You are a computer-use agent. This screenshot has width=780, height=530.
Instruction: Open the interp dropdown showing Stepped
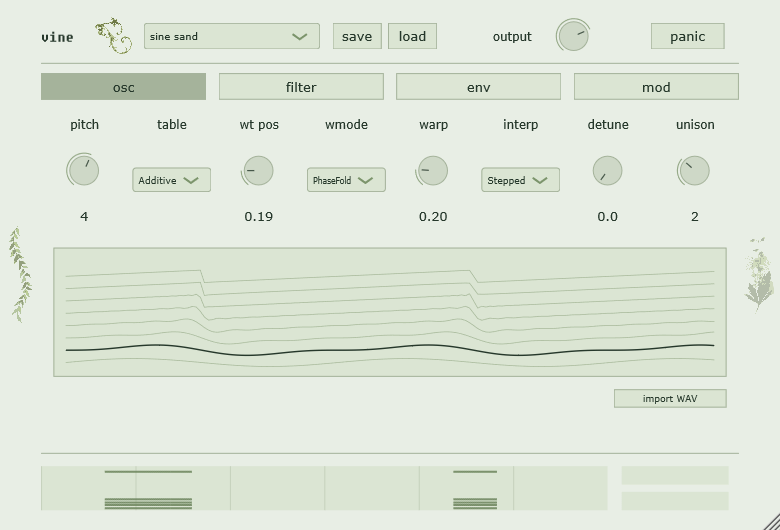coord(520,180)
